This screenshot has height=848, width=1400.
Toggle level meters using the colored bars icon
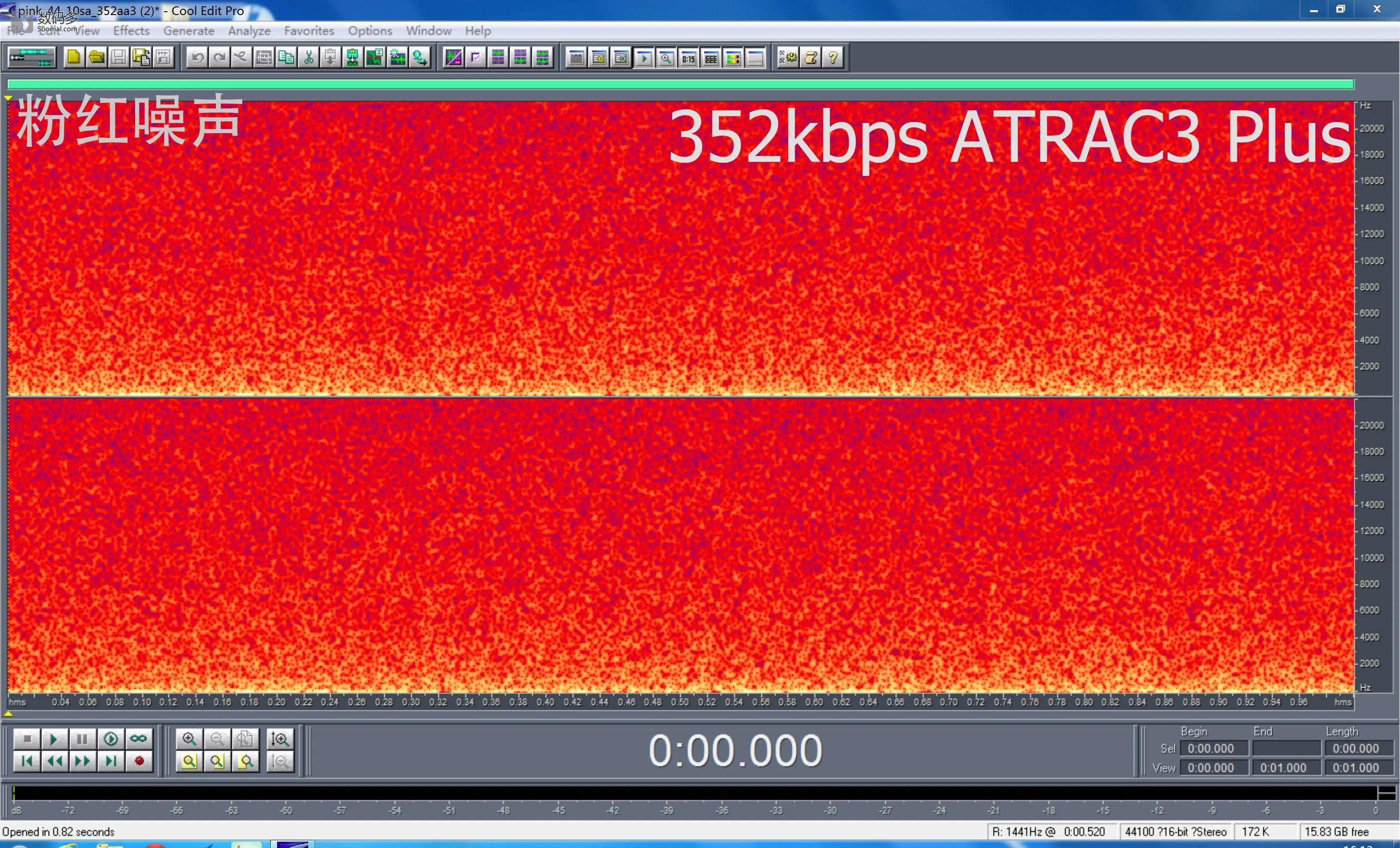pos(733,57)
